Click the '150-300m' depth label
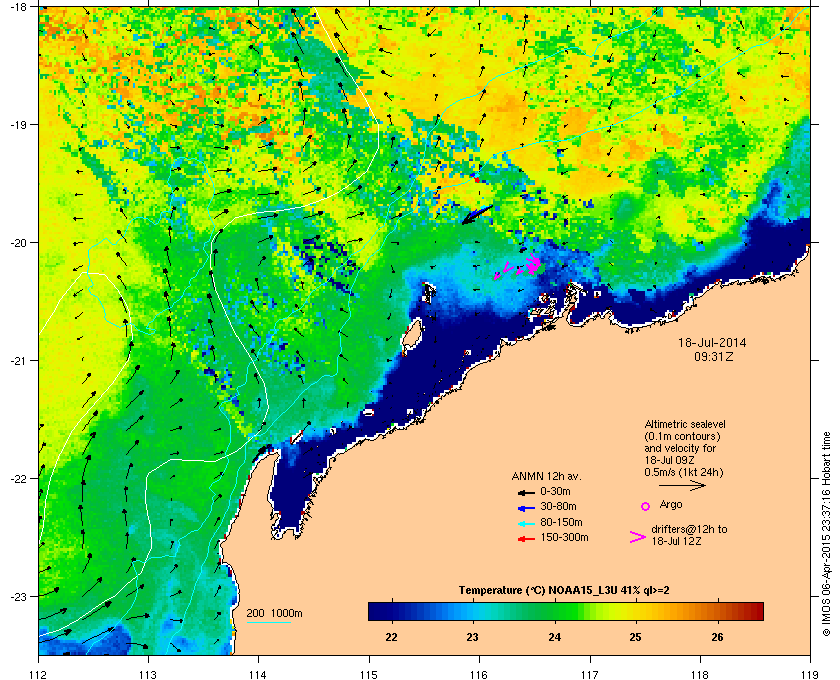The width and height of the screenshot is (840, 680). pyautogui.click(x=564, y=537)
